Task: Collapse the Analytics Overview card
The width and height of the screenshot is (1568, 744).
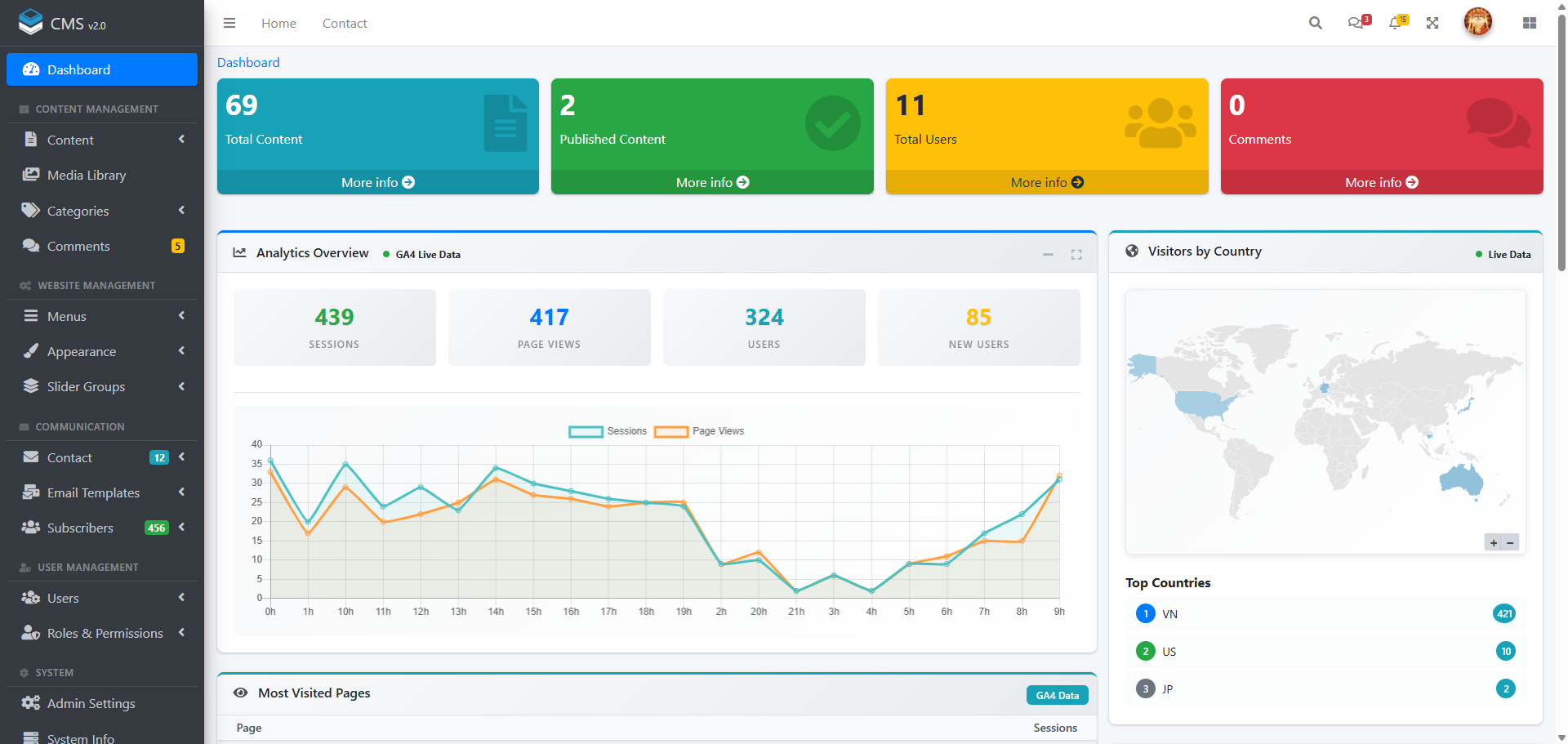Action: [1048, 255]
